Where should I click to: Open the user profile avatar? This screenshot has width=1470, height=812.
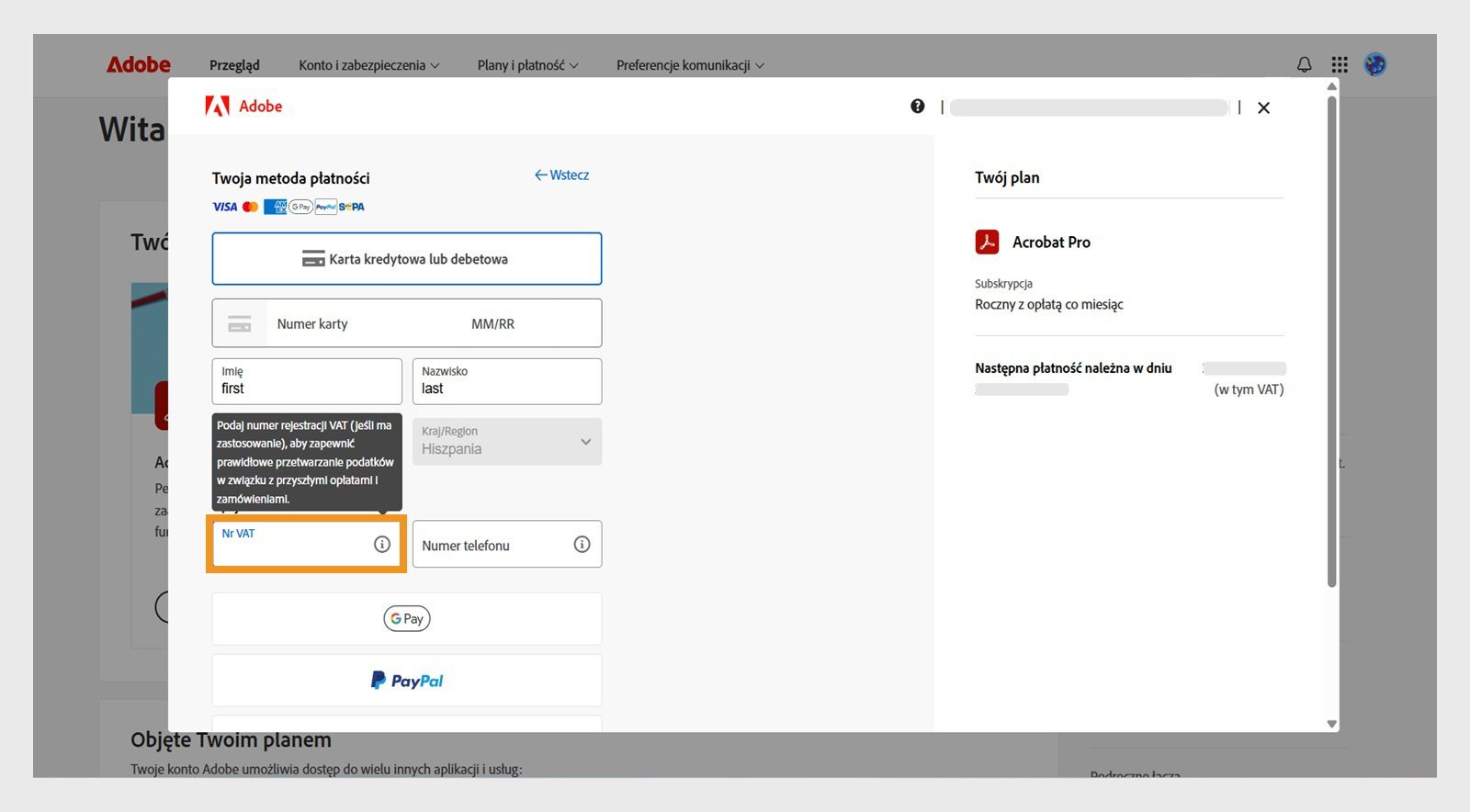[x=1374, y=64]
